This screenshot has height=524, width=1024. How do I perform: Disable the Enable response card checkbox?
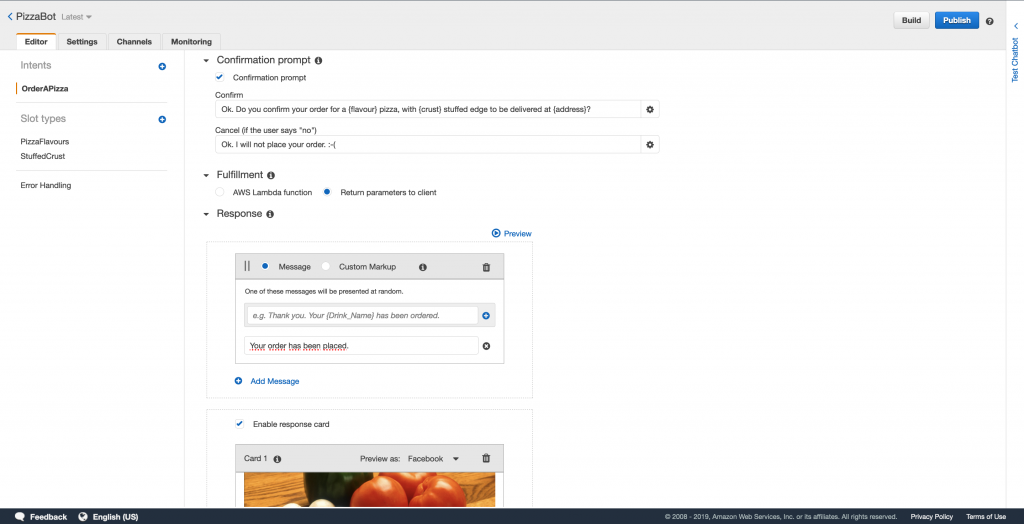[239, 424]
